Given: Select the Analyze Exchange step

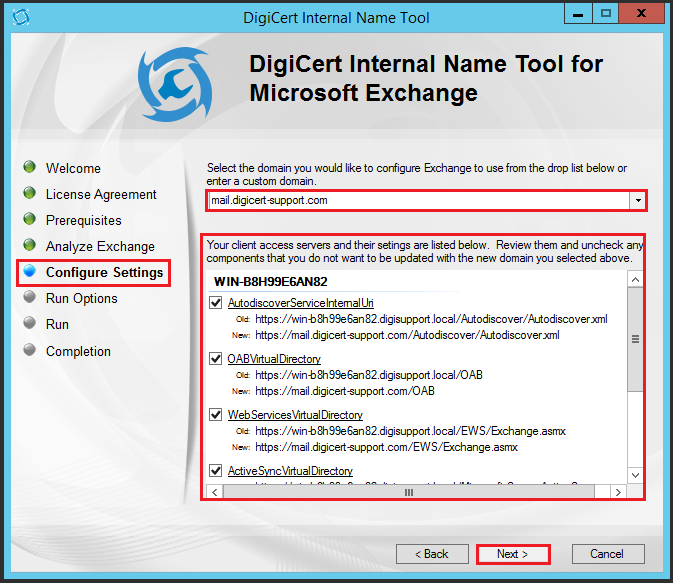Looking at the screenshot, I should (100, 246).
